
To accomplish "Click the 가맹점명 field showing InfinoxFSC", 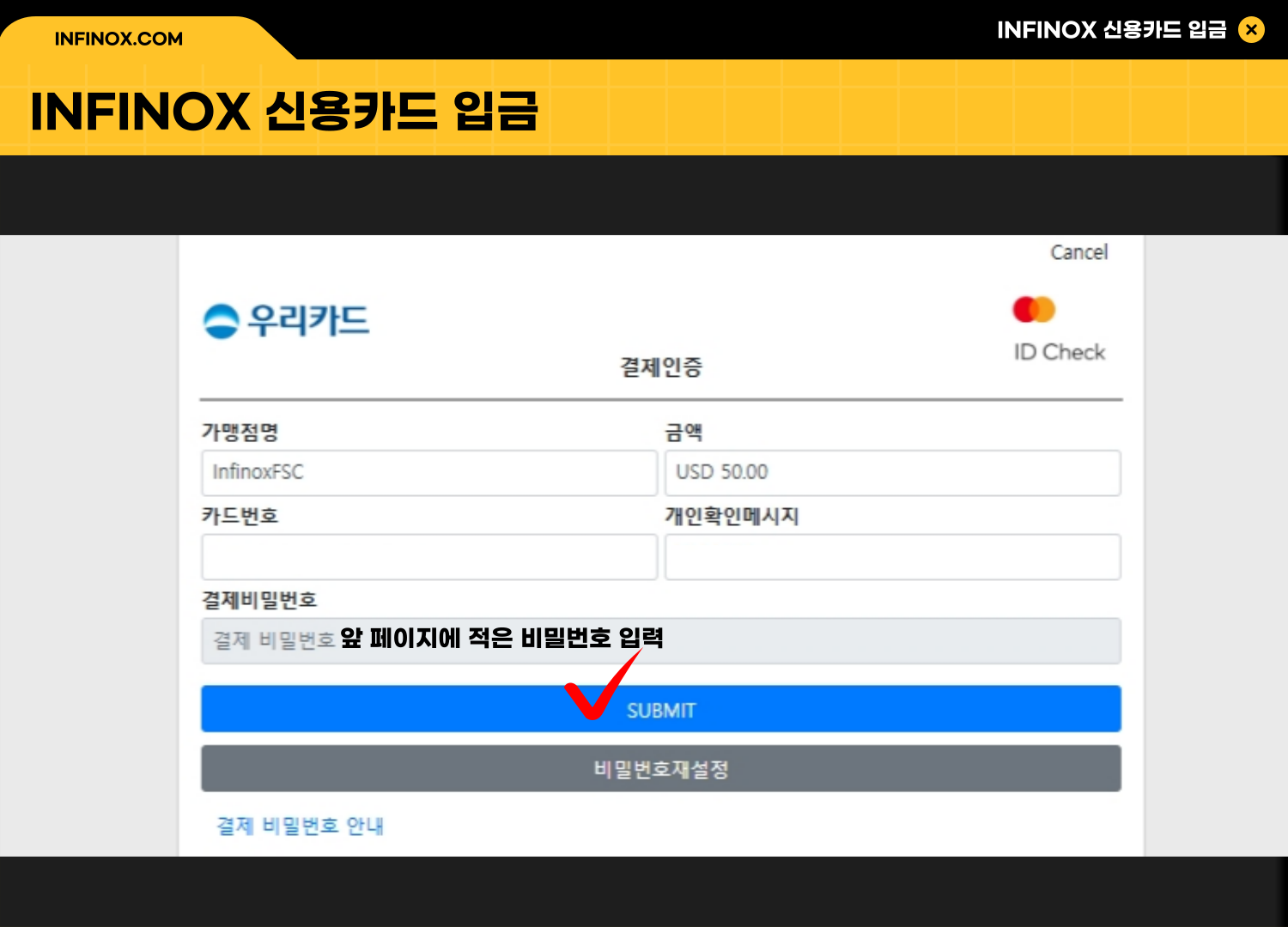I will 429,473.
